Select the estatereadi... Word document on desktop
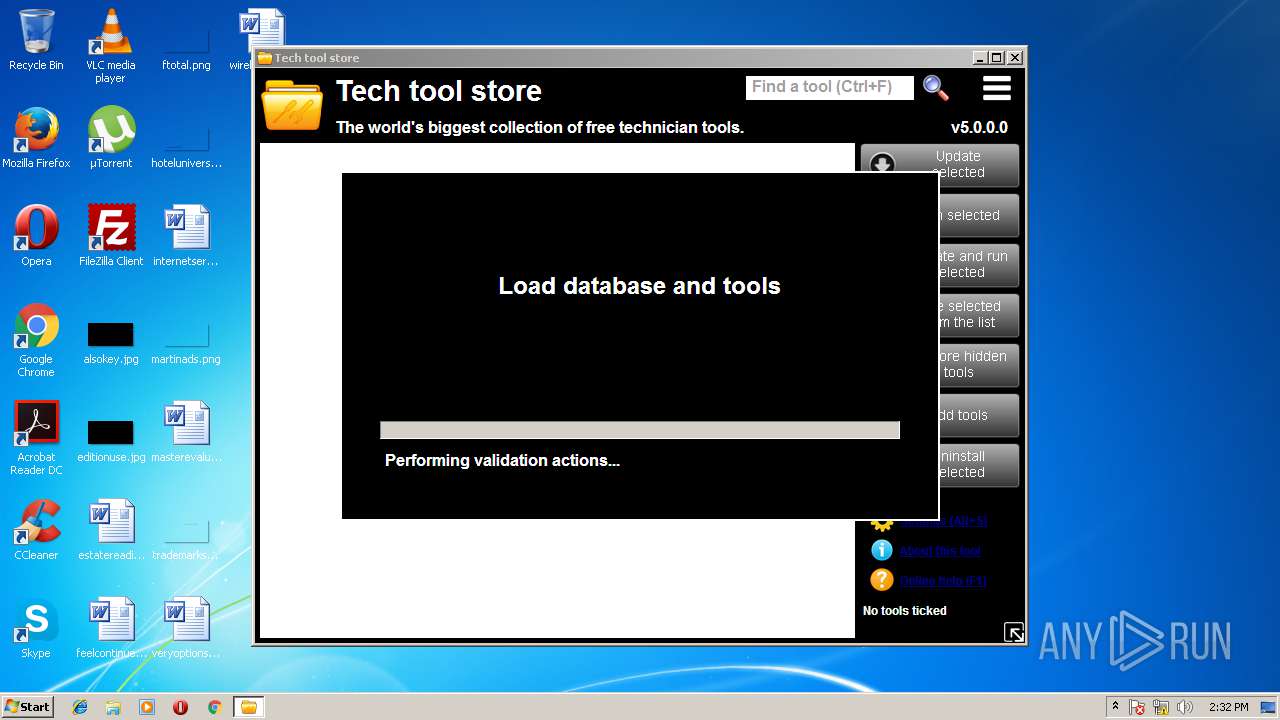The width and height of the screenshot is (1280, 720). click(x=110, y=530)
